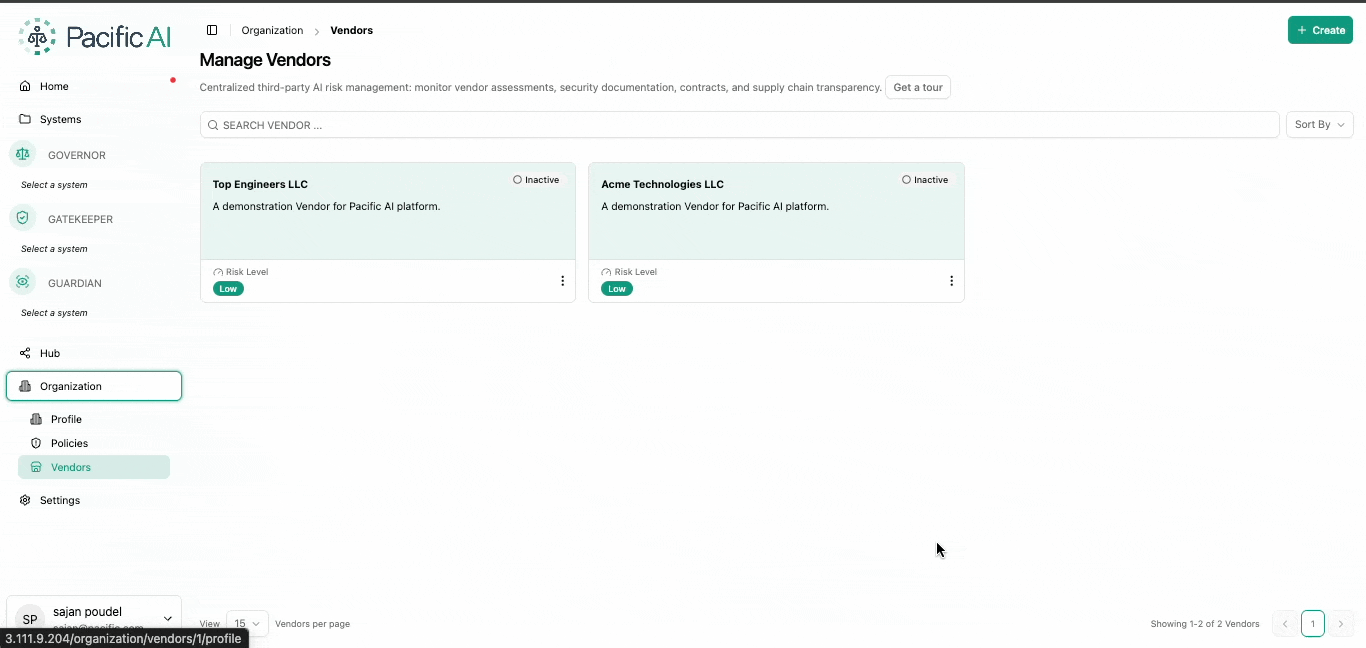Open the Home icon in sidebar
This screenshot has height=648, width=1366.
pyautogui.click(x=25, y=86)
